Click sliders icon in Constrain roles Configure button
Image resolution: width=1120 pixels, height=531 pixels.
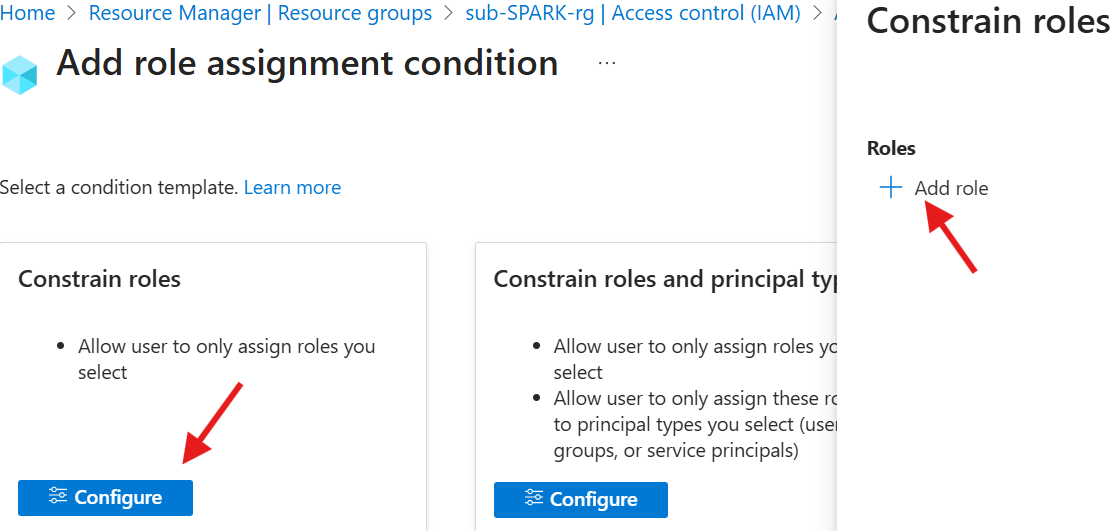[x=58, y=497]
